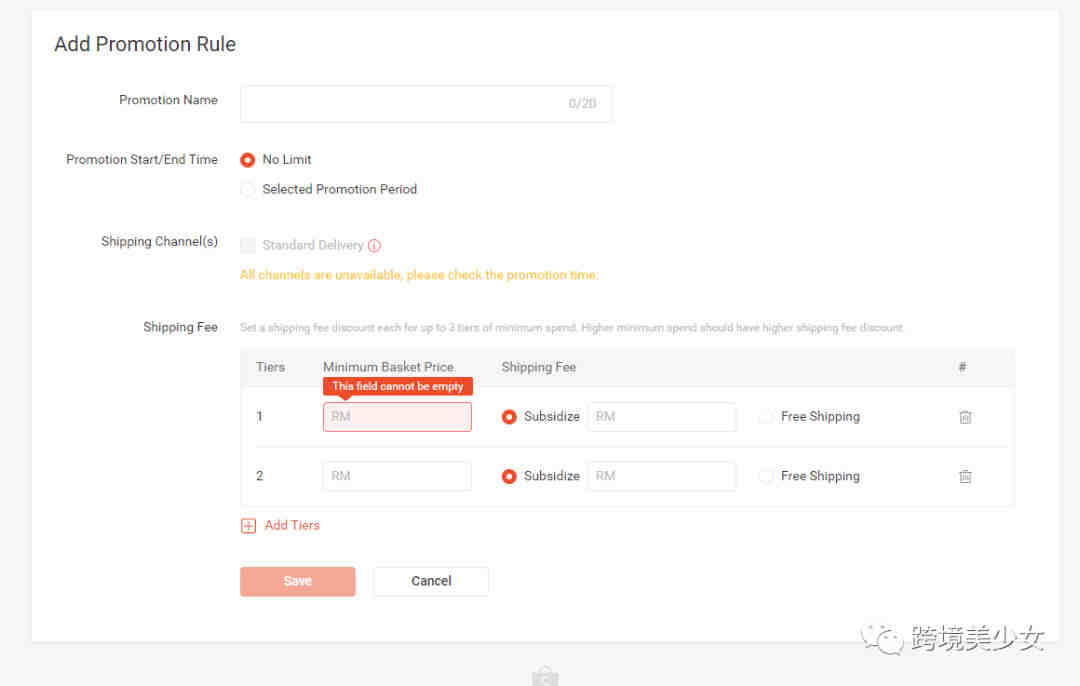The image size is (1080, 686).
Task: Select the No Limit radio option
Action: (247, 160)
